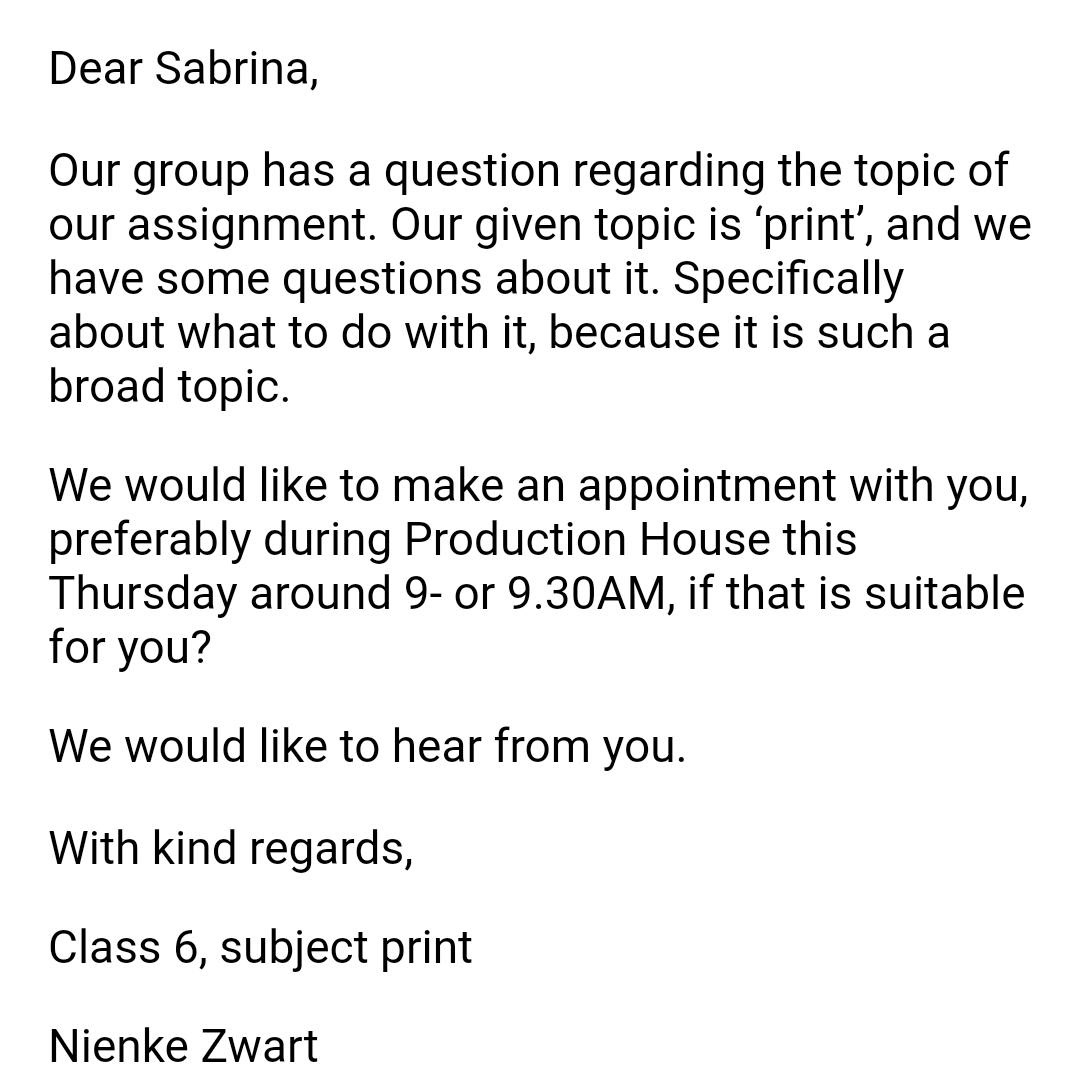Viewport: 1080px width, 1090px height.
Task: Click the word 'Thursday'
Action: tap(142, 594)
